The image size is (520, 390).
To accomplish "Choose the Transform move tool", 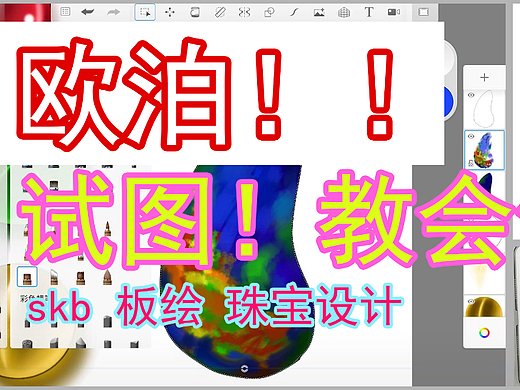I will pos(170,13).
